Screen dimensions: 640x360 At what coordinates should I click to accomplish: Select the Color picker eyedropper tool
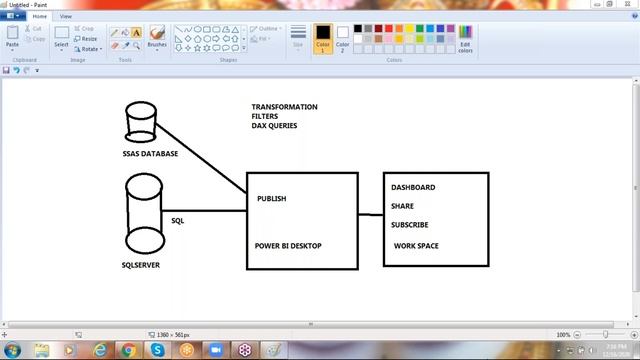[x=125, y=46]
